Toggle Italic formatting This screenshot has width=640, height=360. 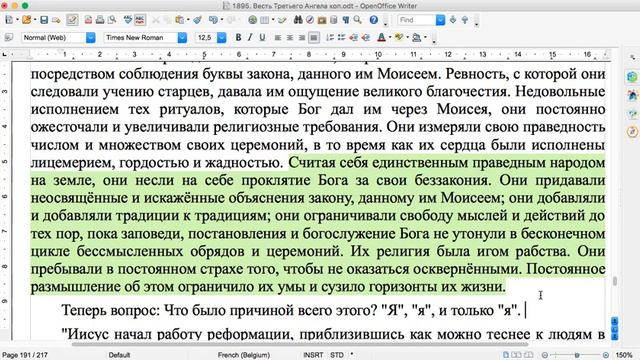[250, 38]
